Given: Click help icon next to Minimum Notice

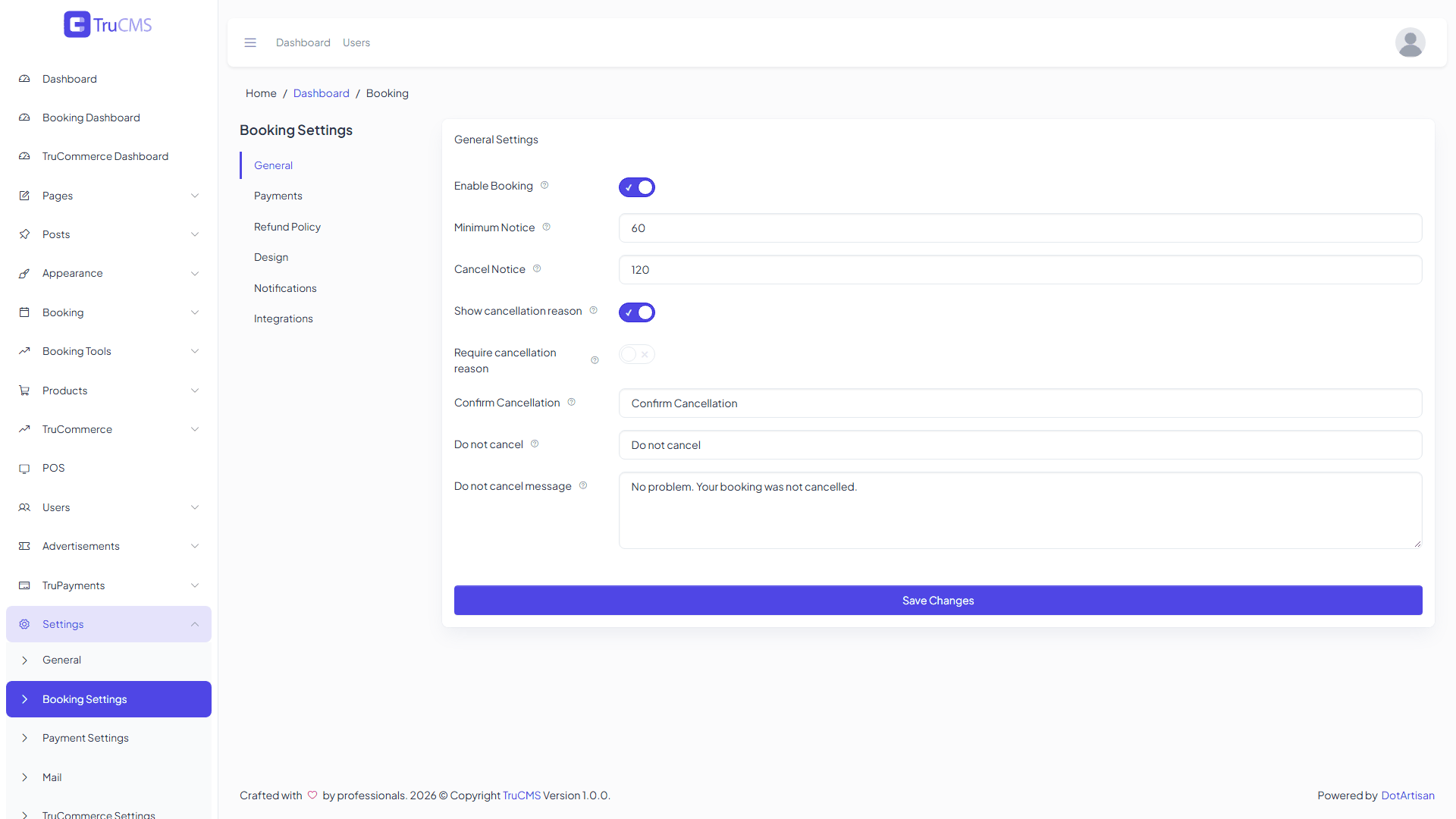Looking at the screenshot, I should pos(546,227).
